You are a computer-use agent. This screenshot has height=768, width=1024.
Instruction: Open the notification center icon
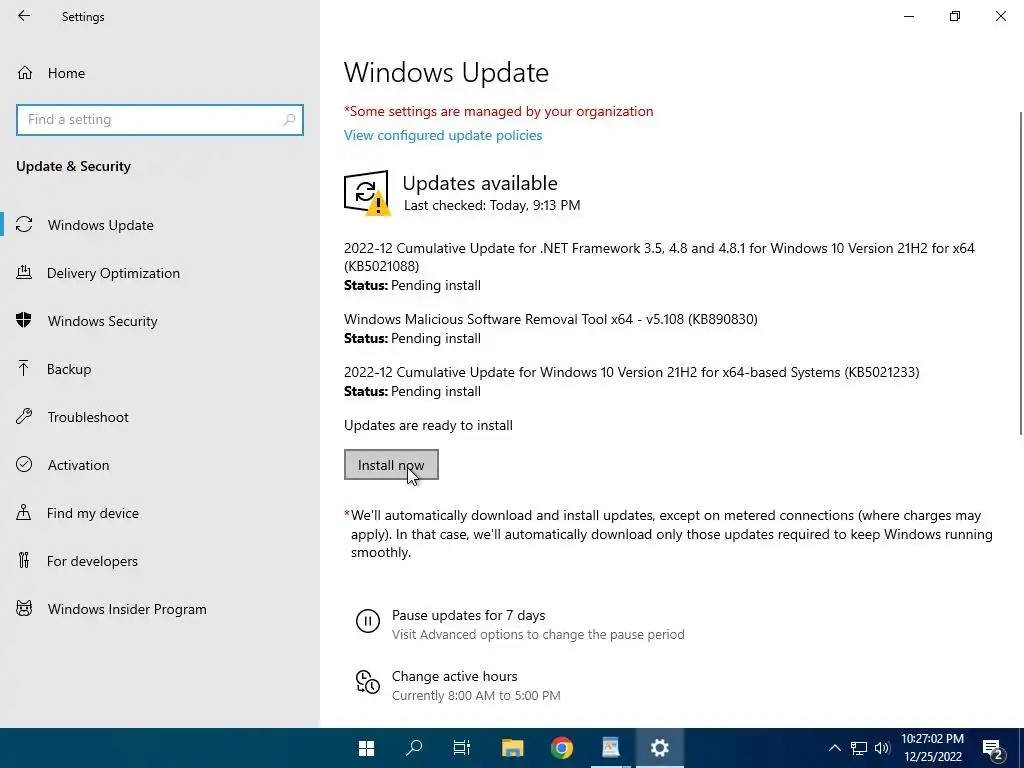(x=993, y=749)
